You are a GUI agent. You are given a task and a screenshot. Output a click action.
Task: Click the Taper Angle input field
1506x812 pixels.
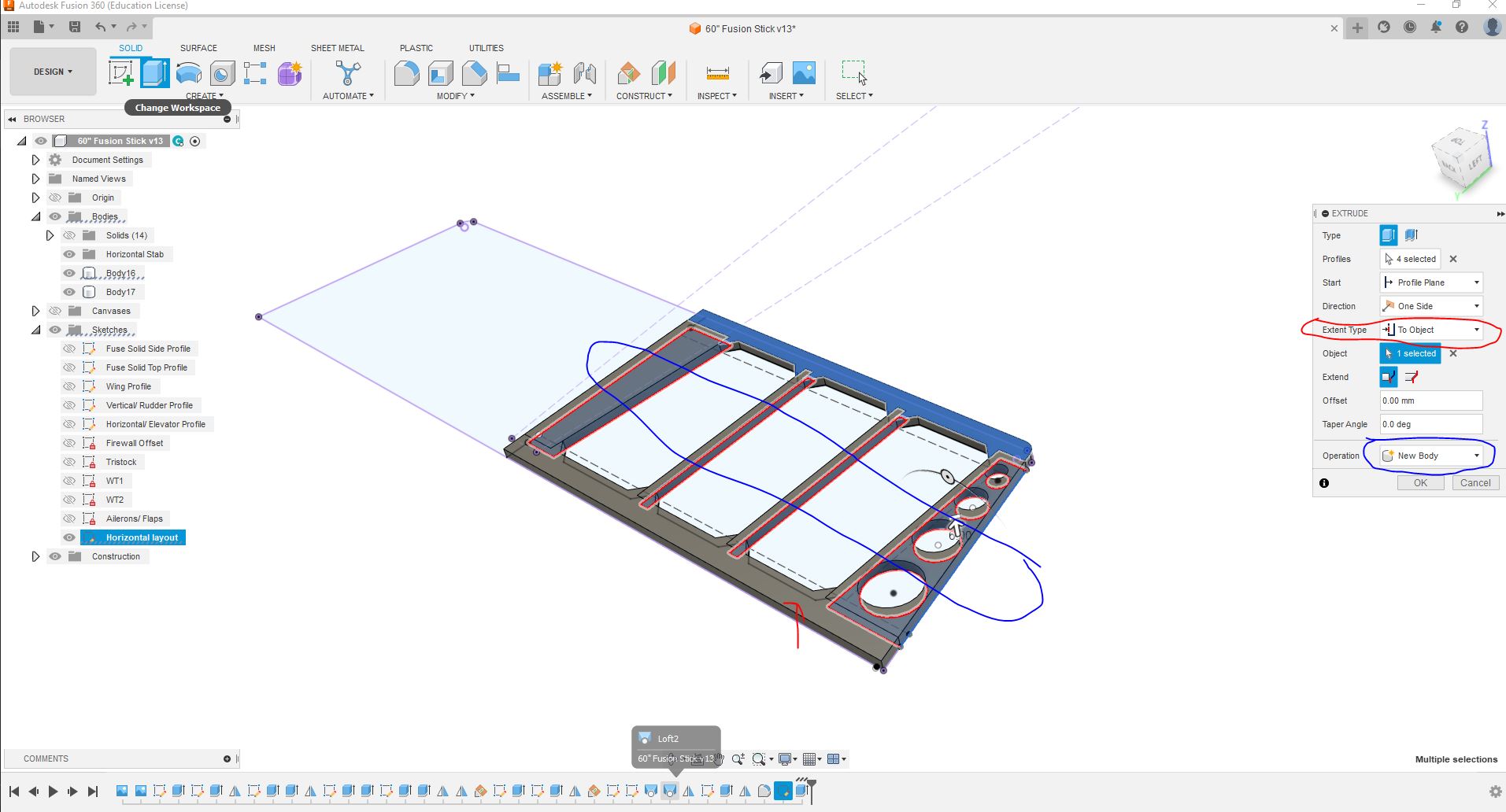(1430, 424)
